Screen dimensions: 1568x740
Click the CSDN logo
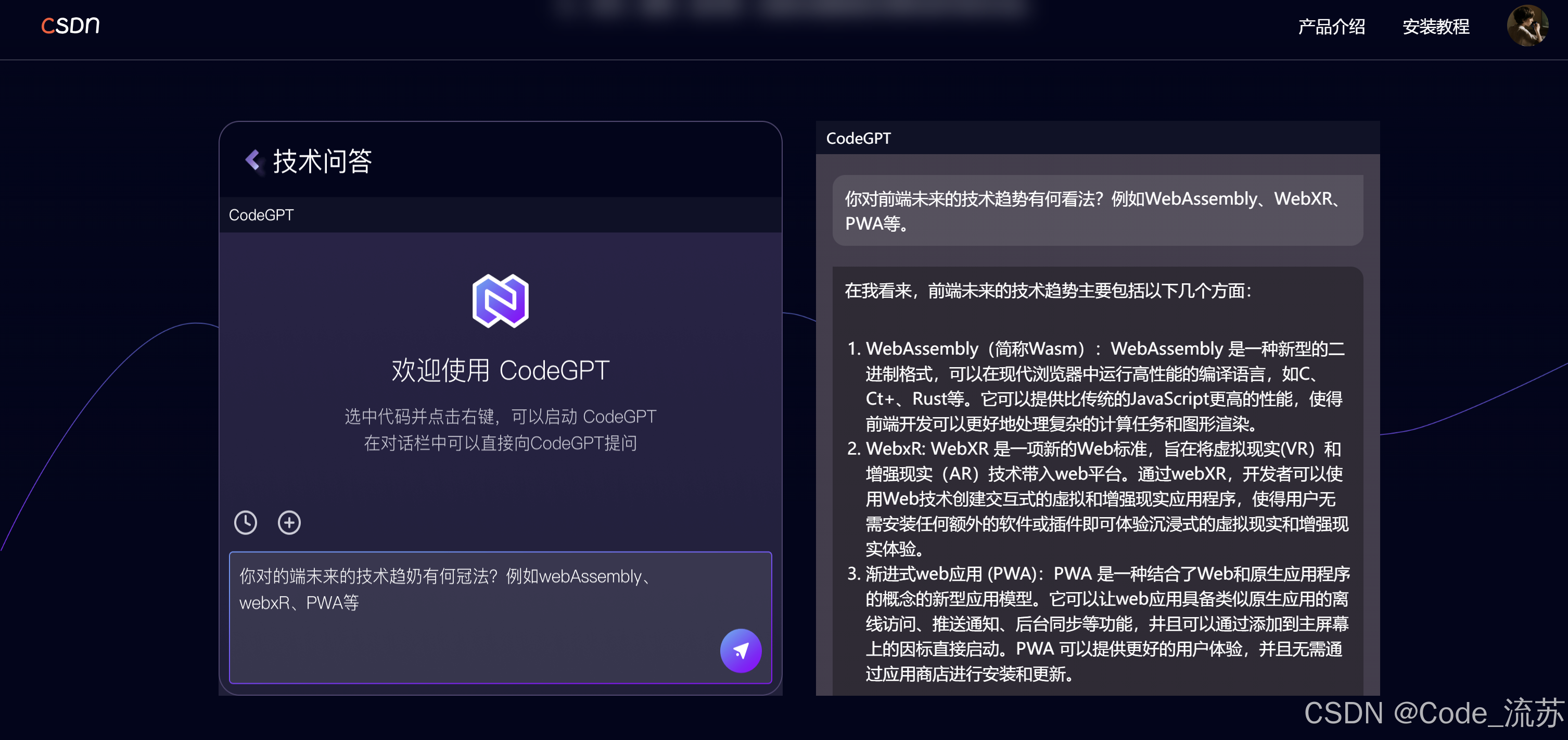(70, 25)
